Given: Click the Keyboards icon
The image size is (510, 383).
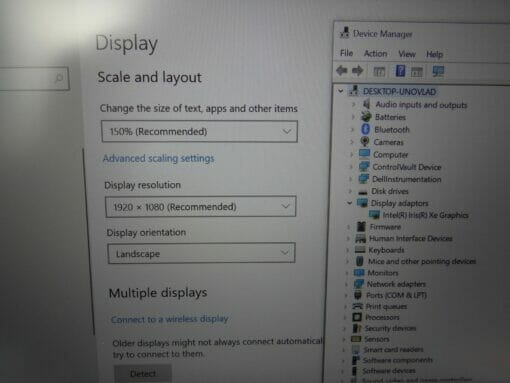Looking at the screenshot, I should pos(360,250).
